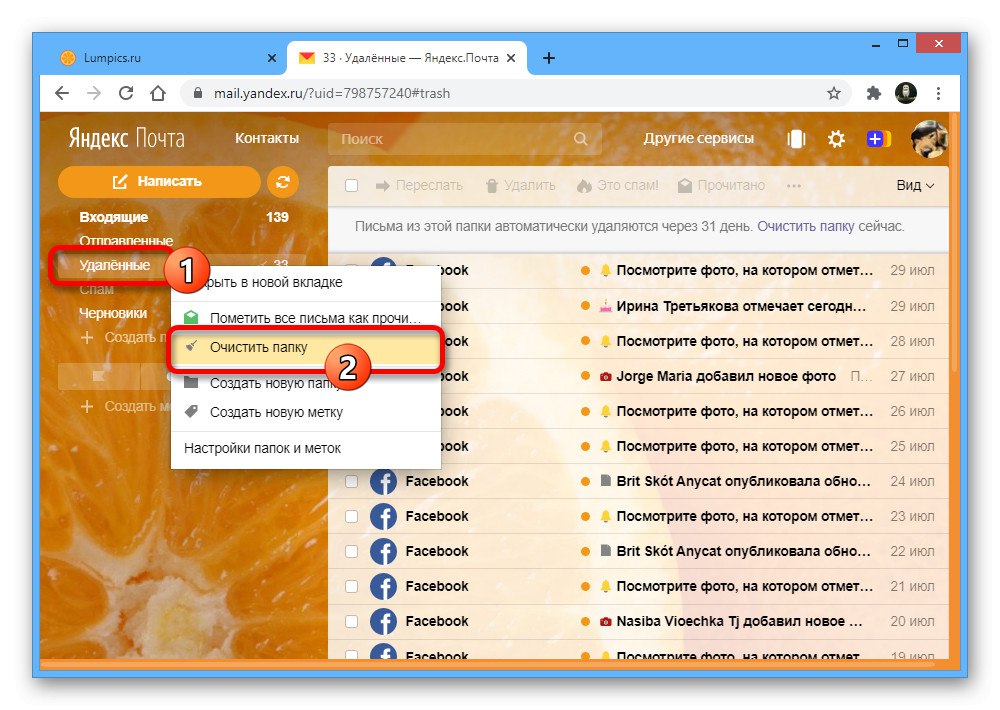
Task: Reload the page with refresh icon
Action: point(126,93)
